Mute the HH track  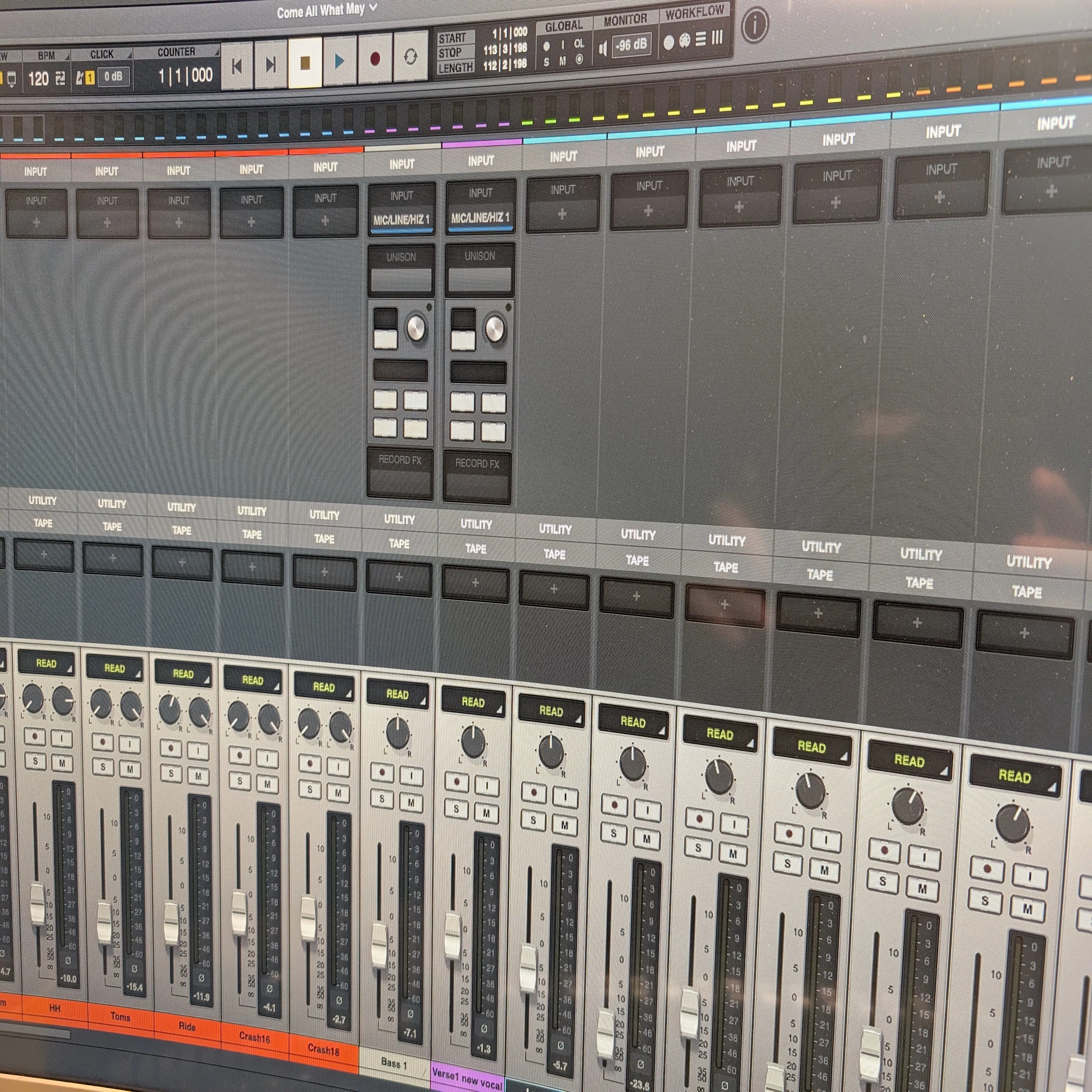[62, 763]
